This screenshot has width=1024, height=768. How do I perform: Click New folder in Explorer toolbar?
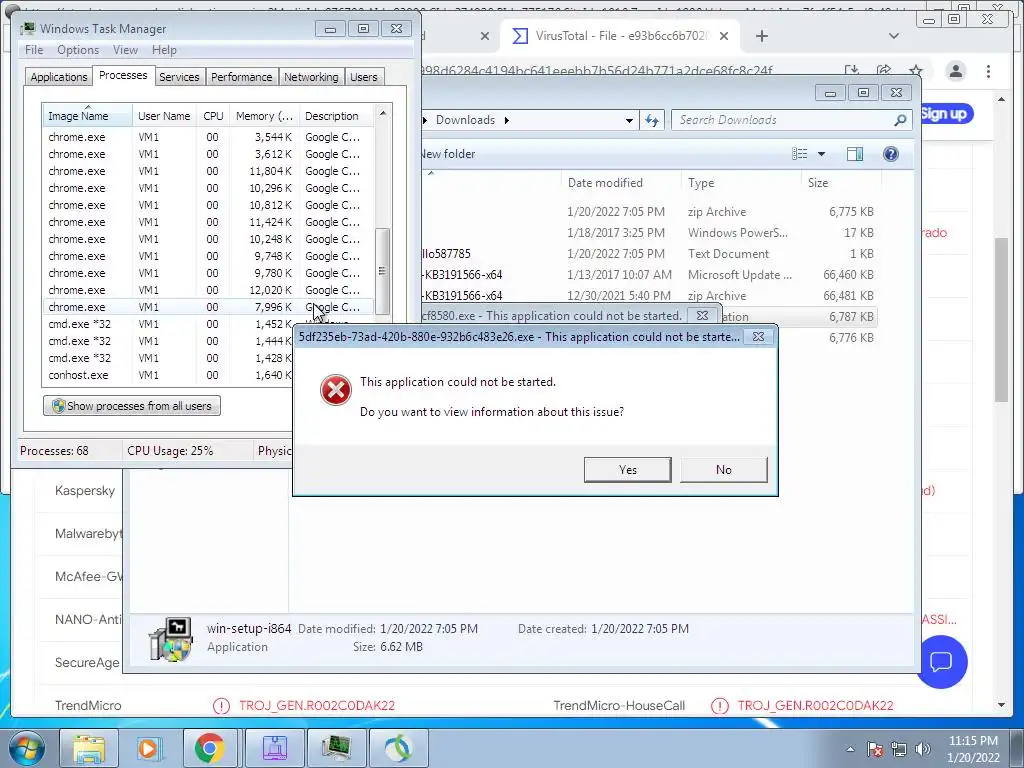448,154
